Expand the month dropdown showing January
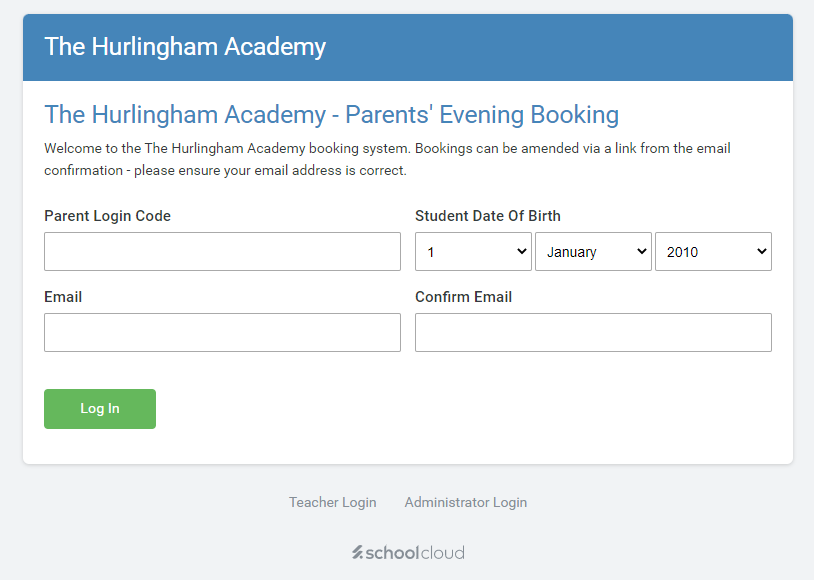 592,252
